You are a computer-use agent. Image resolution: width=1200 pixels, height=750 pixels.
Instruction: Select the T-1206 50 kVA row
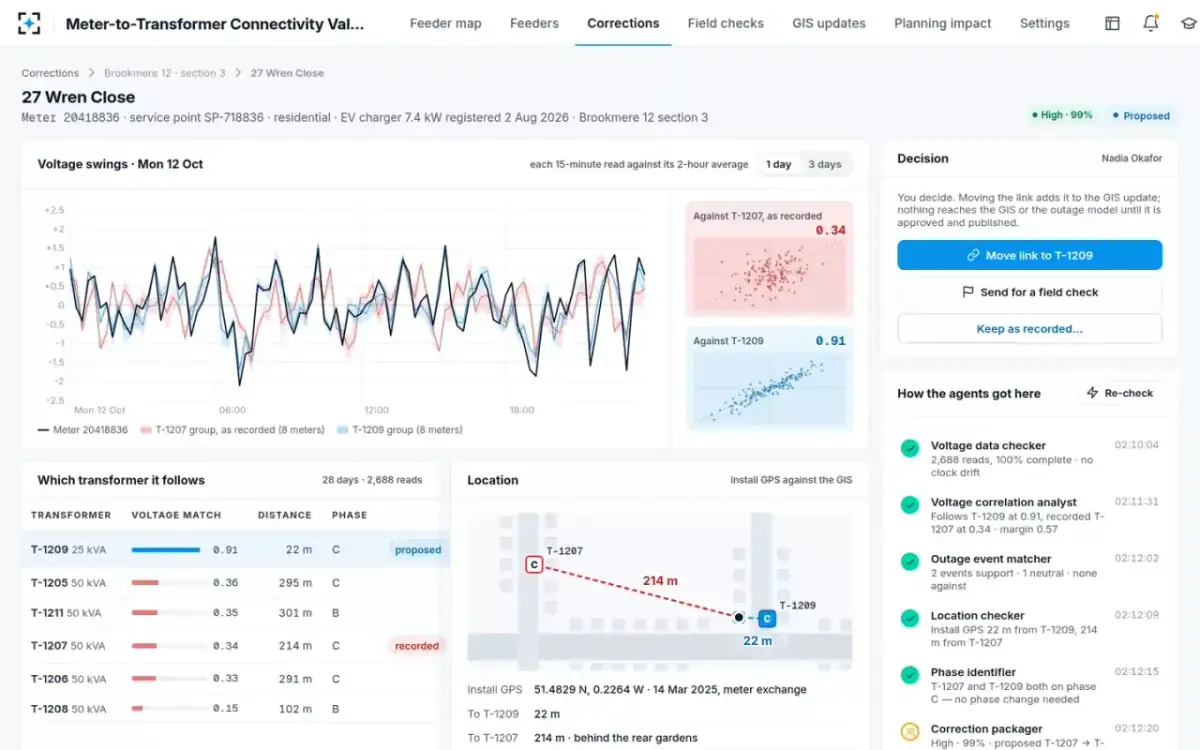[x=236, y=679]
